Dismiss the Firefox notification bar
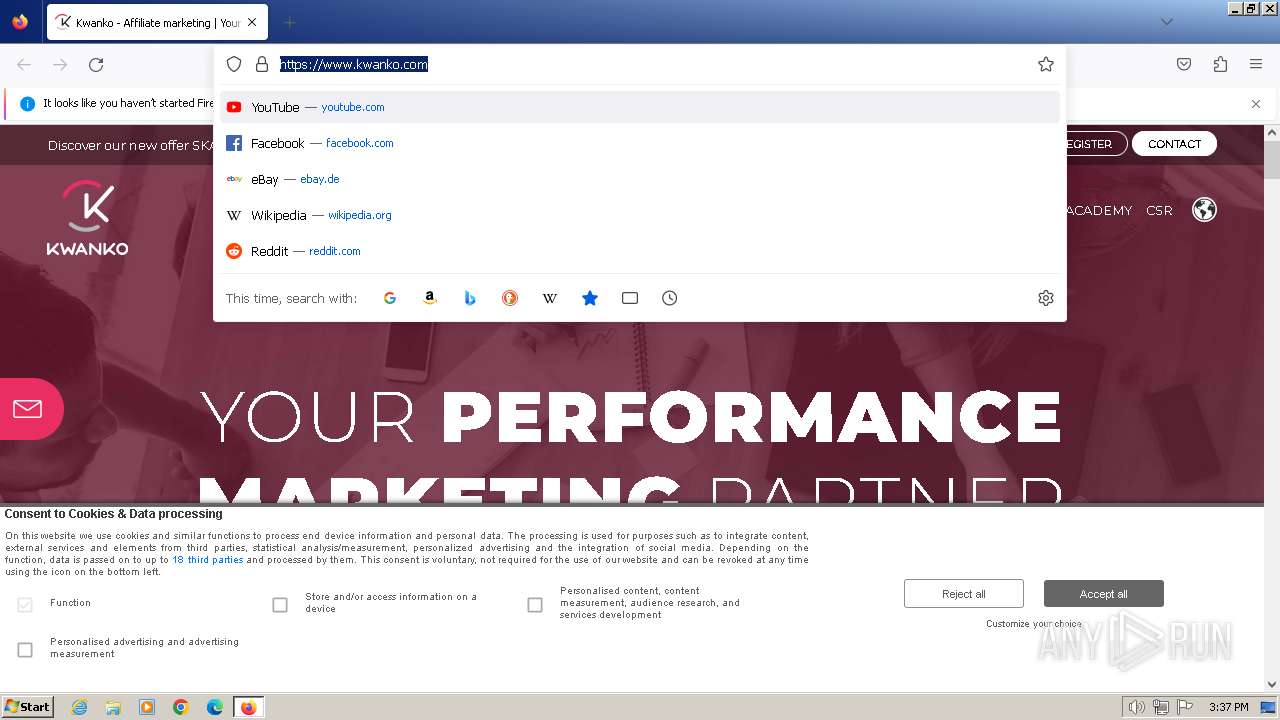Viewport: 1280px width, 720px height. [x=1256, y=104]
